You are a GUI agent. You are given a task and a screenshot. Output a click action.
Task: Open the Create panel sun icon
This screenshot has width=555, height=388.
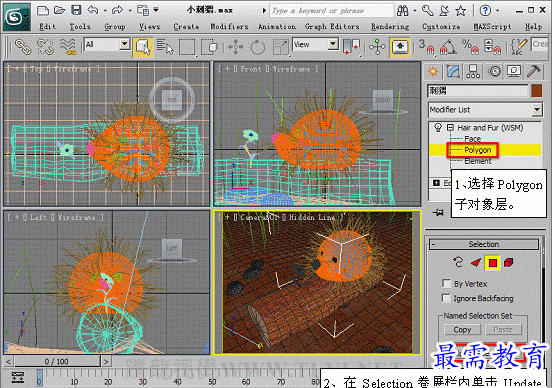(x=433, y=72)
